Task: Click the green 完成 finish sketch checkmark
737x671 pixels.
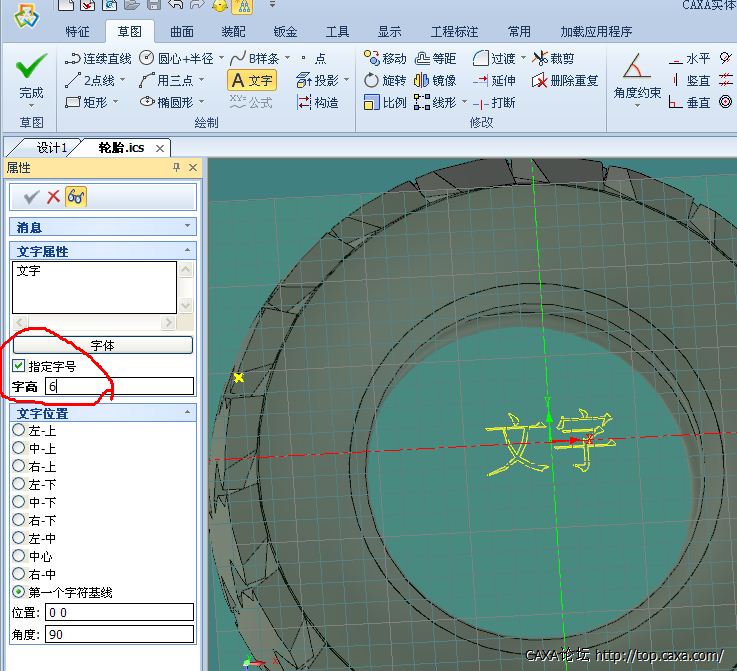Action: [31, 66]
